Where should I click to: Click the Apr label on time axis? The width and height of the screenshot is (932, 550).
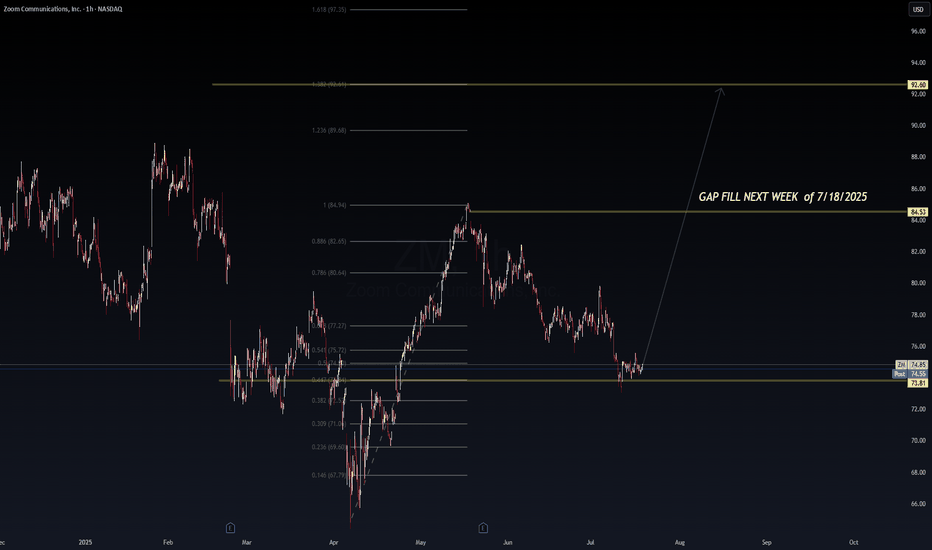[x=333, y=542]
